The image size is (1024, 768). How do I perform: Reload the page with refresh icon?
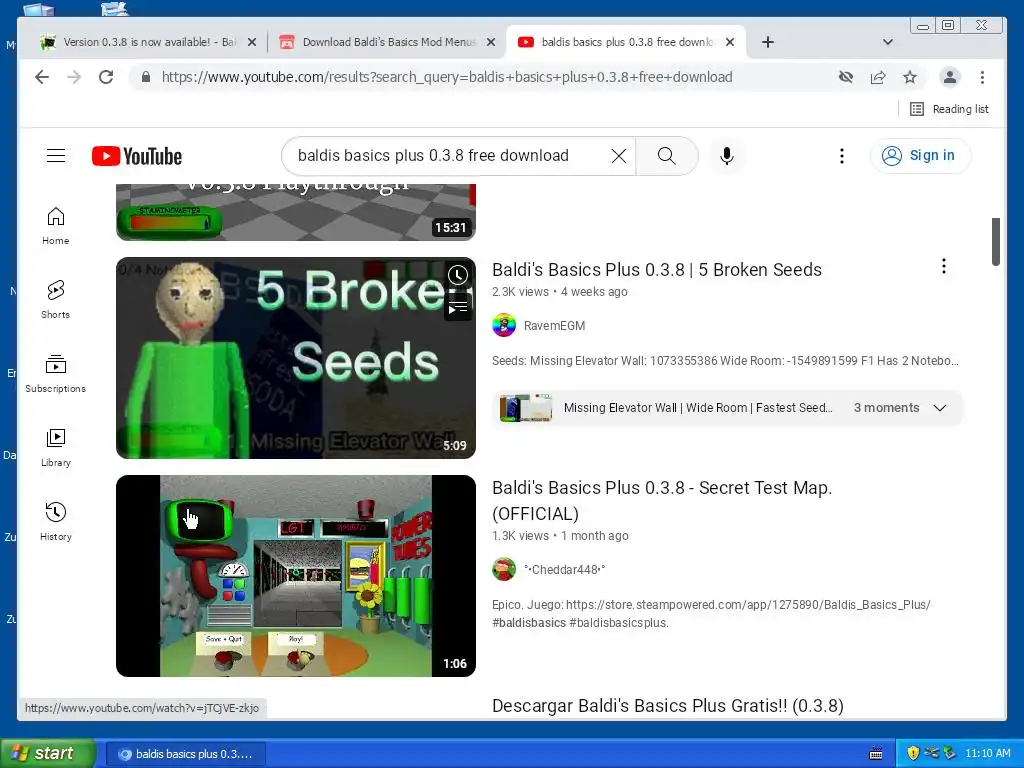pos(106,77)
